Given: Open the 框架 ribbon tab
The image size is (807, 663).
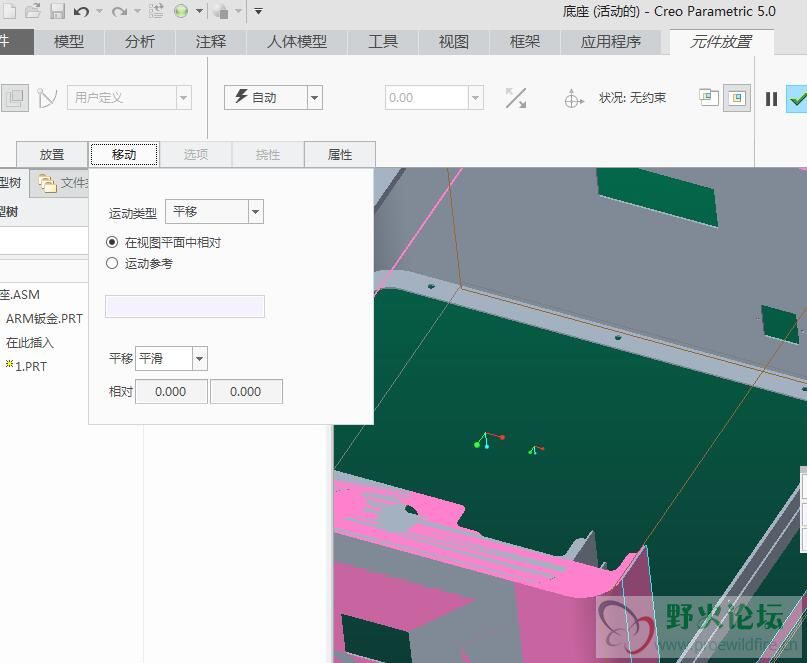Looking at the screenshot, I should point(524,42).
